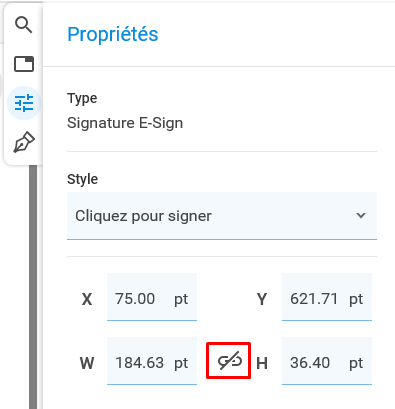
Task: Click the bold Y coordinate label
Action: click(262, 299)
